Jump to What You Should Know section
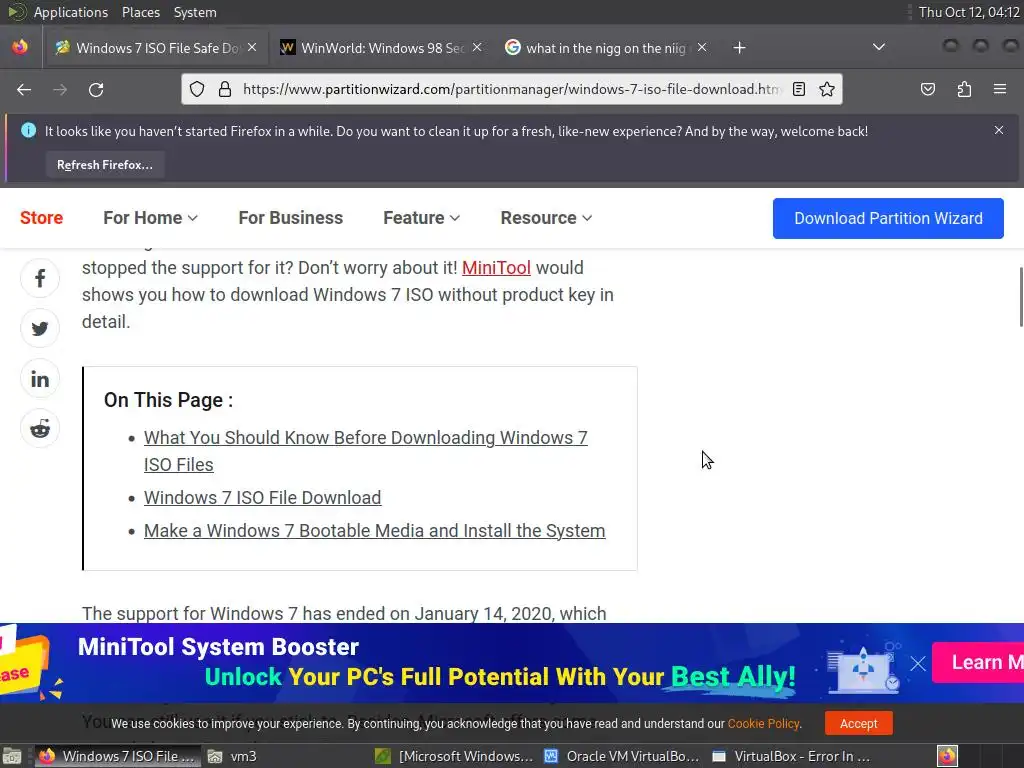Screen dimensions: 1024x768 click(366, 451)
